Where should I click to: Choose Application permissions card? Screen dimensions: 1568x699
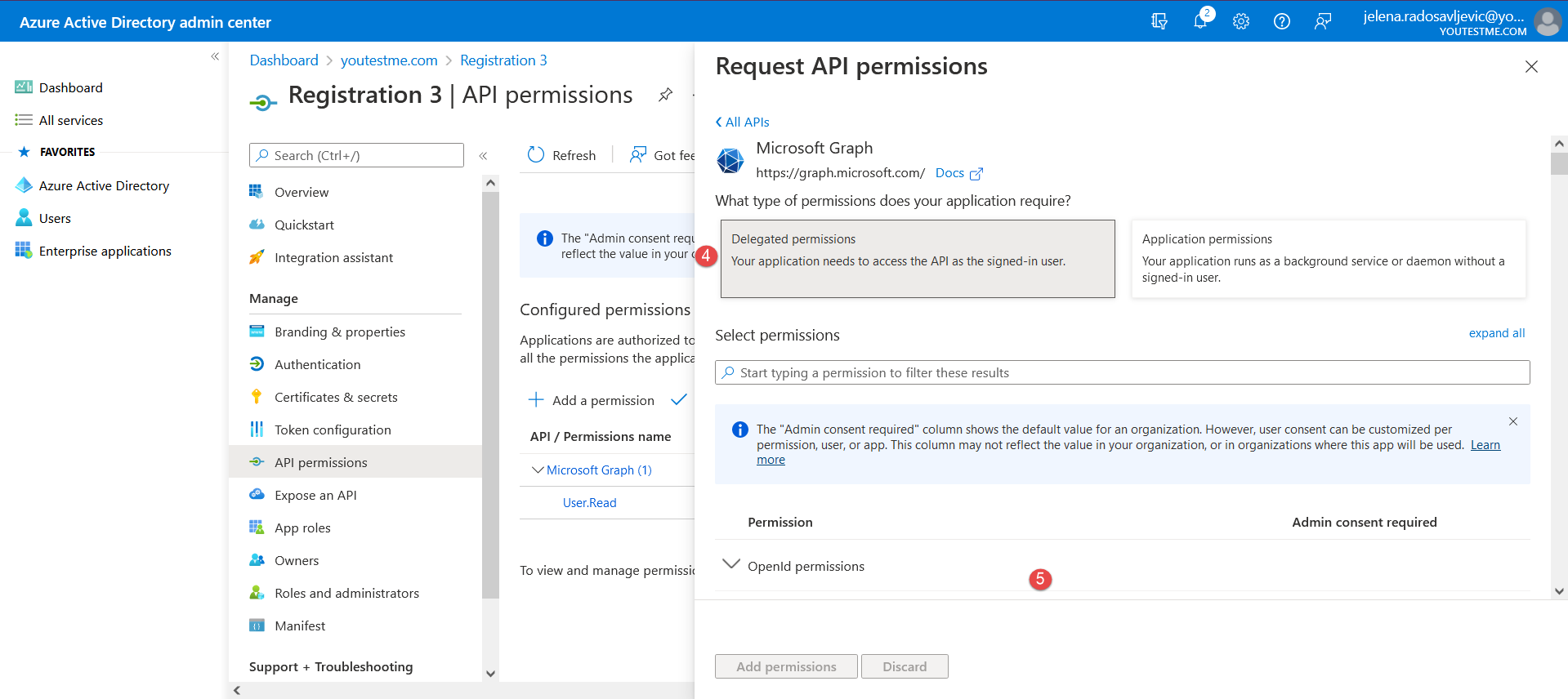(x=1328, y=258)
